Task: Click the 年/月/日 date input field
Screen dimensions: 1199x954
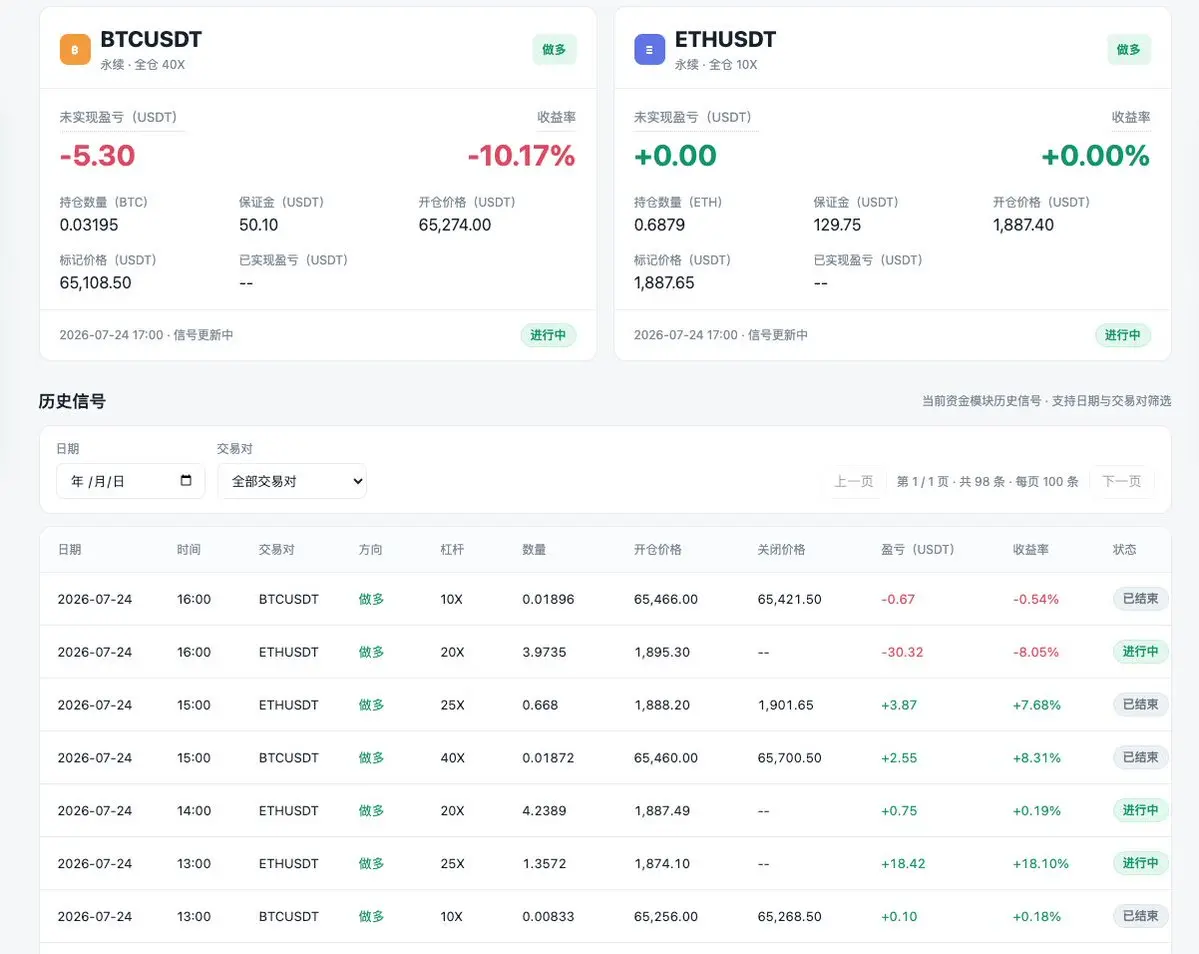Action: [x=131, y=481]
